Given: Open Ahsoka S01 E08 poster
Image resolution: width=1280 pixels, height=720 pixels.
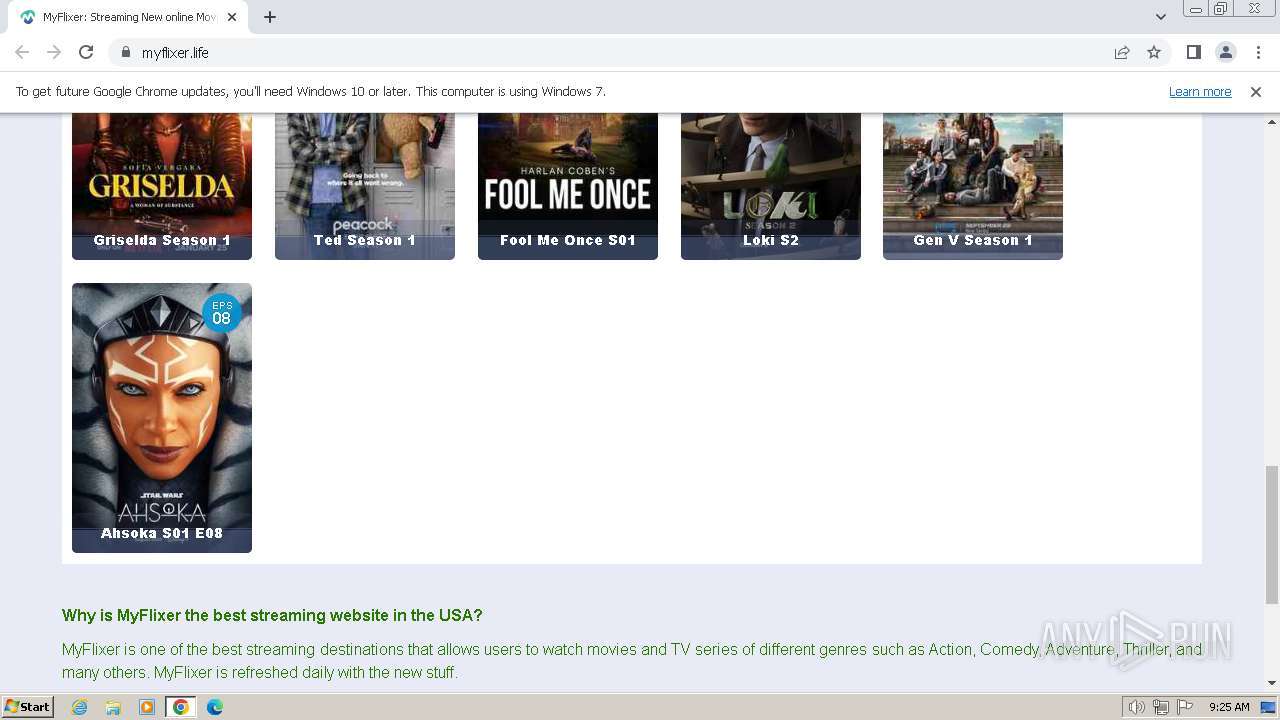Looking at the screenshot, I should click(x=162, y=418).
